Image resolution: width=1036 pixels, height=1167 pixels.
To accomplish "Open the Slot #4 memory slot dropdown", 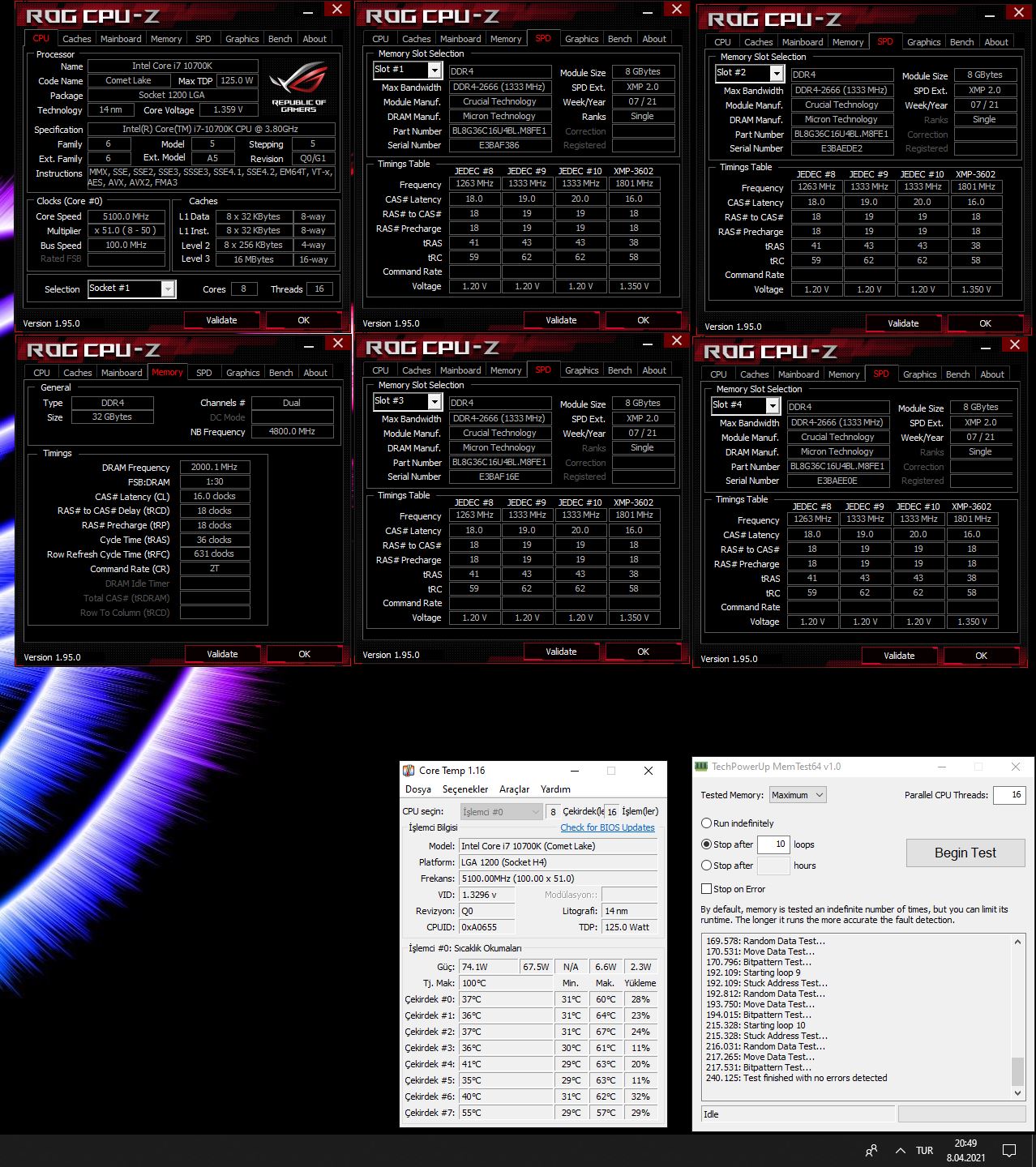I will 773,405.
